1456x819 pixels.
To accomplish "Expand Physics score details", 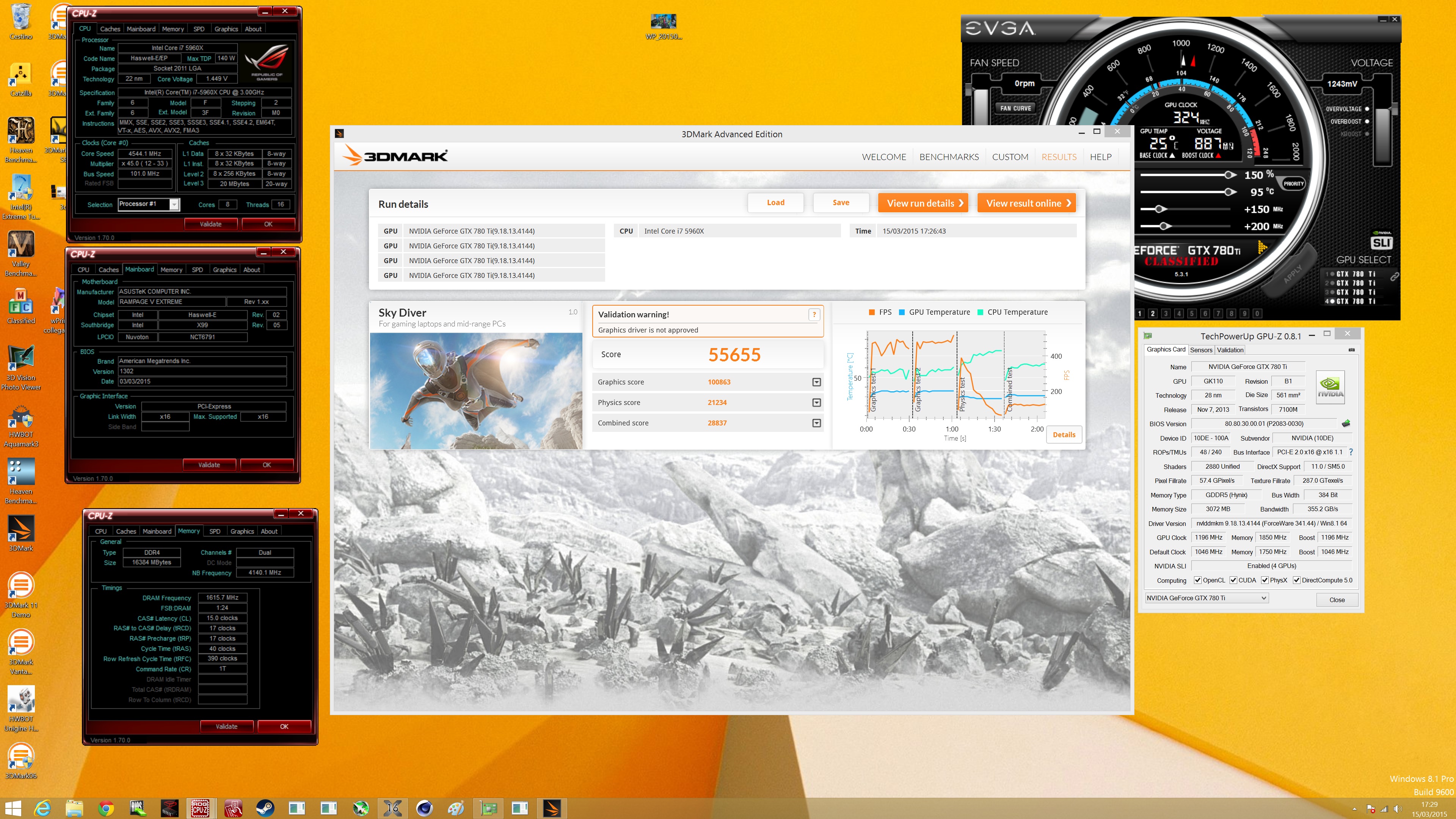I will click(x=816, y=402).
